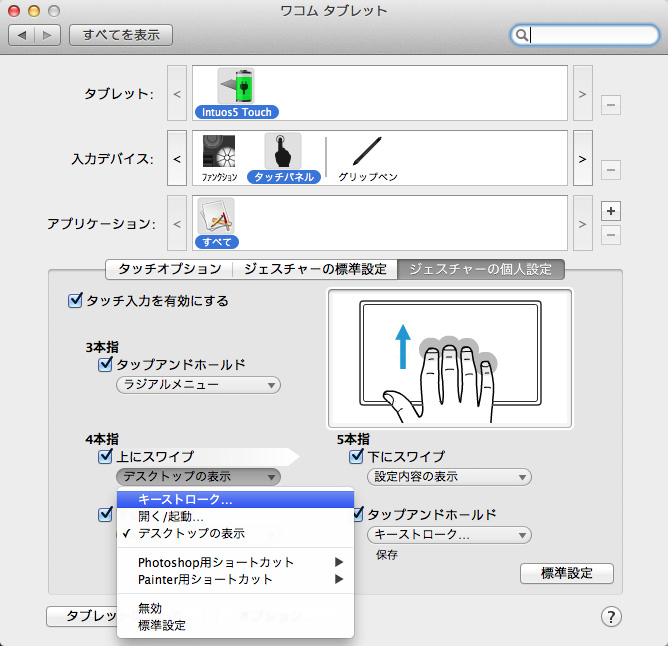
Task: Select the グリップペン pen icon
Action: coord(367,153)
